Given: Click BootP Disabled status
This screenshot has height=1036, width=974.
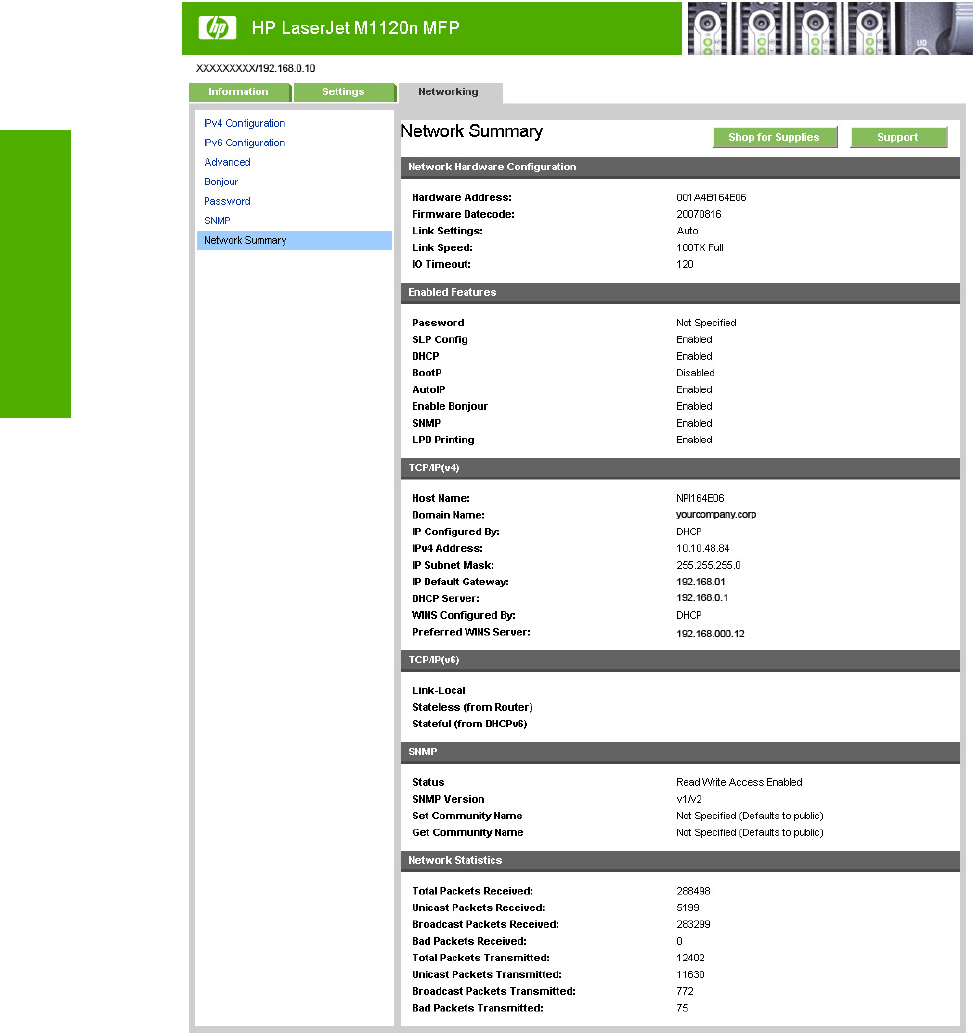Looking at the screenshot, I should [x=695, y=373].
